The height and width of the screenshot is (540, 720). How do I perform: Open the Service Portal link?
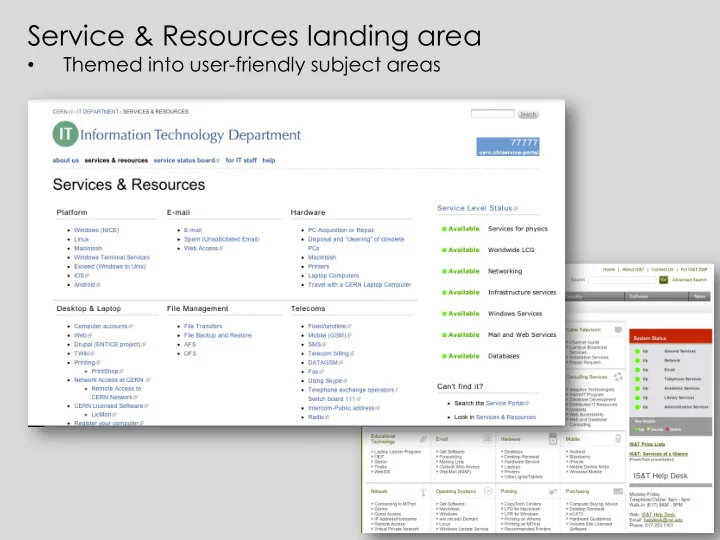pos(507,403)
